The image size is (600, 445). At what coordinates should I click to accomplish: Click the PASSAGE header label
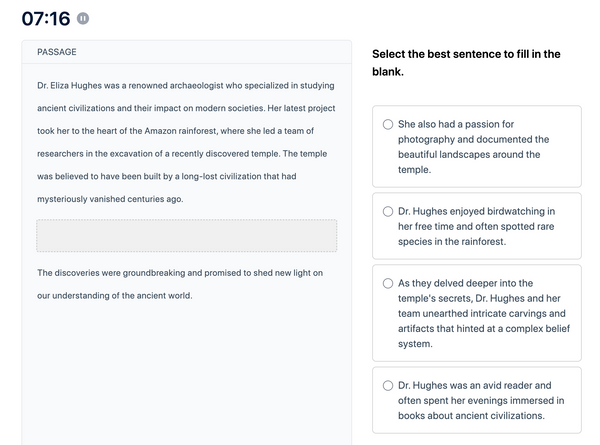57,52
